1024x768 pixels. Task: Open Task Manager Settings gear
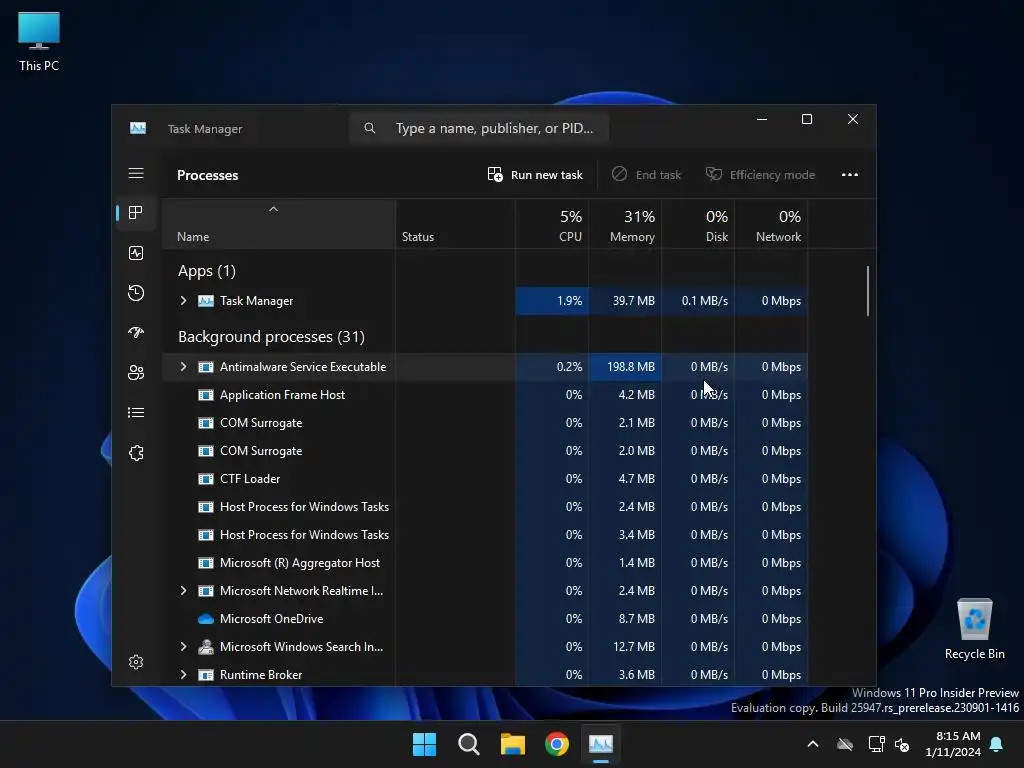click(136, 662)
